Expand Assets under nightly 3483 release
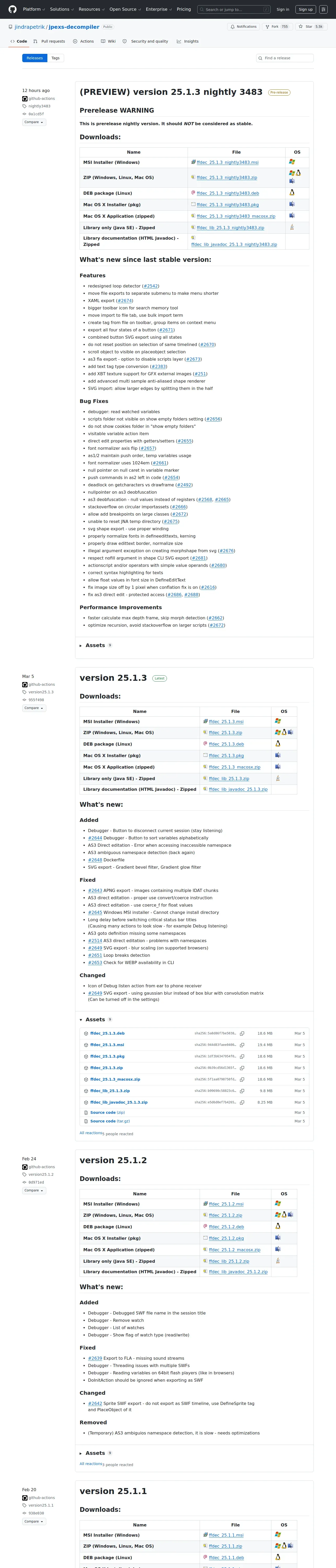Screen dimensions: 336x1568 pyautogui.click(x=96, y=645)
